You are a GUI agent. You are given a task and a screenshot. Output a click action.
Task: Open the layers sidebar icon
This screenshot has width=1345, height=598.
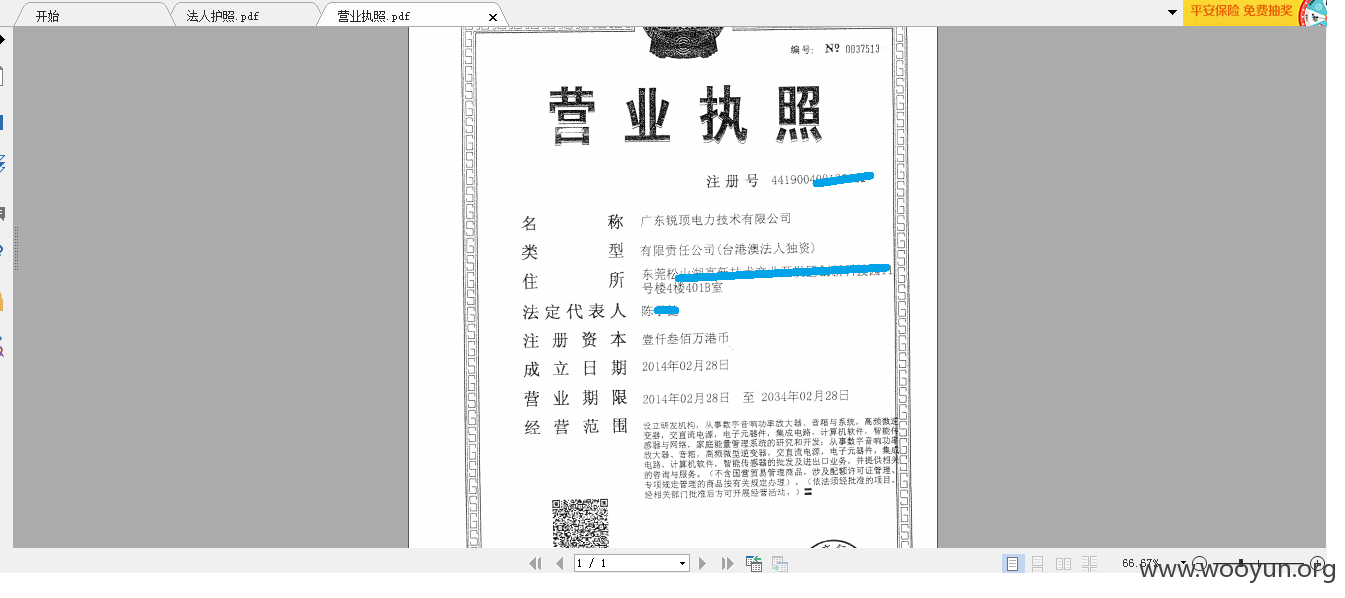pyautogui.click(x=3, y=163)
